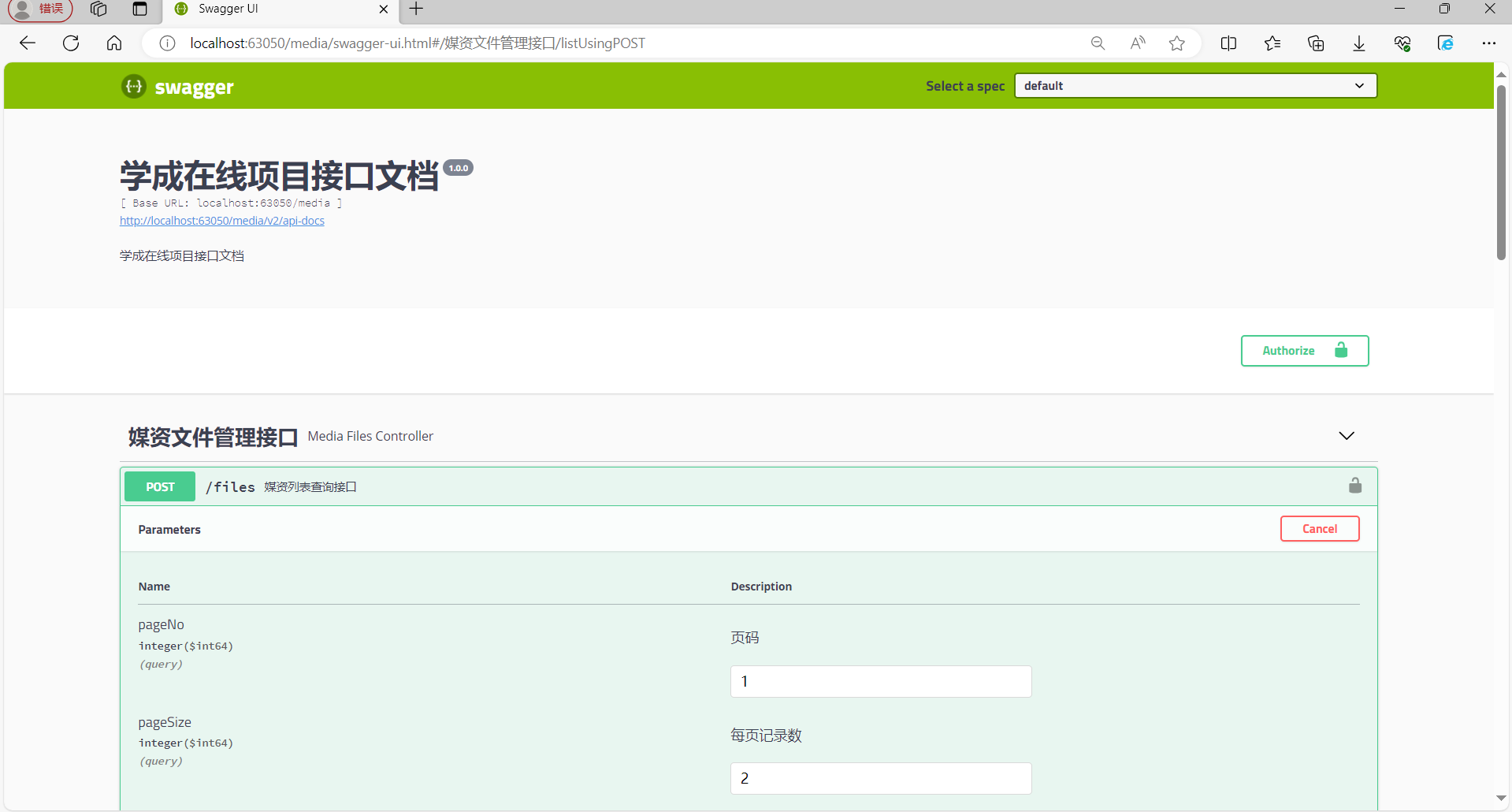
Task: Click the 页码 description
Action: pos(745,638)
